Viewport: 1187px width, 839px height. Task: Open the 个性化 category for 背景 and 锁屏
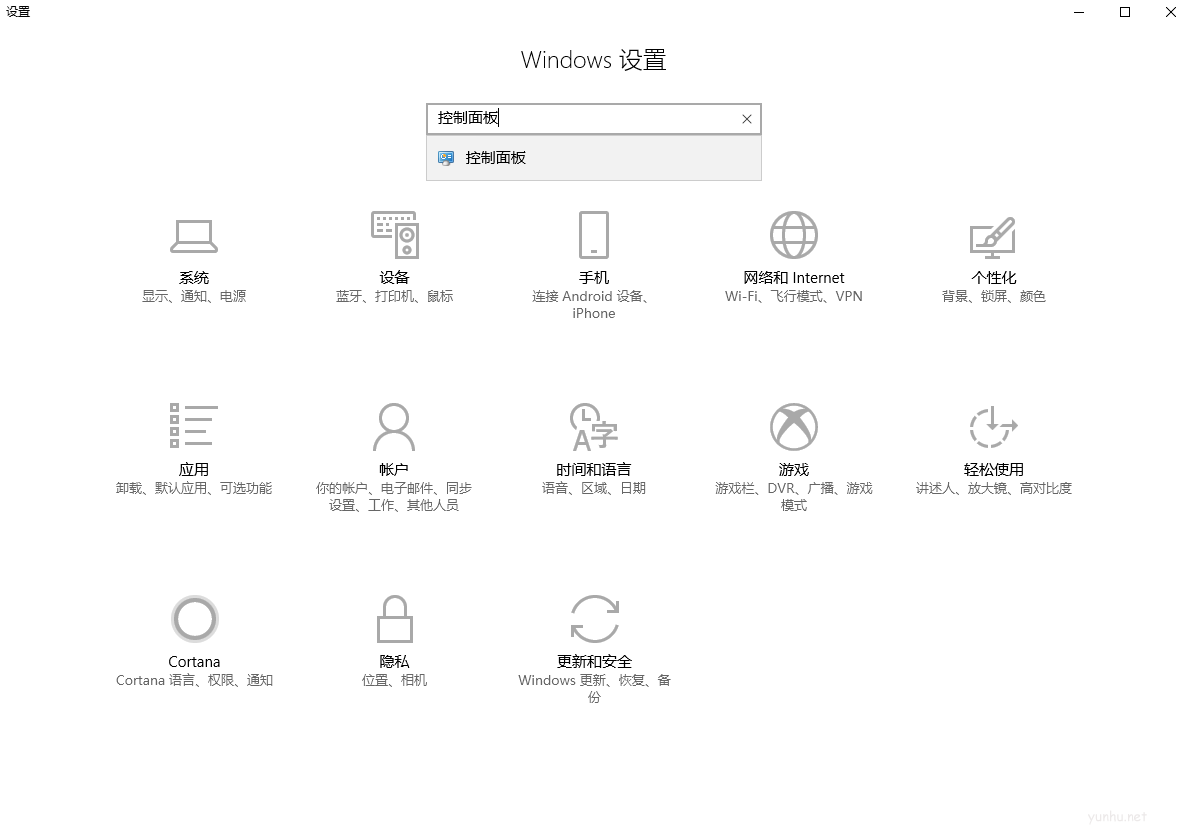click(x=991, y=260)
